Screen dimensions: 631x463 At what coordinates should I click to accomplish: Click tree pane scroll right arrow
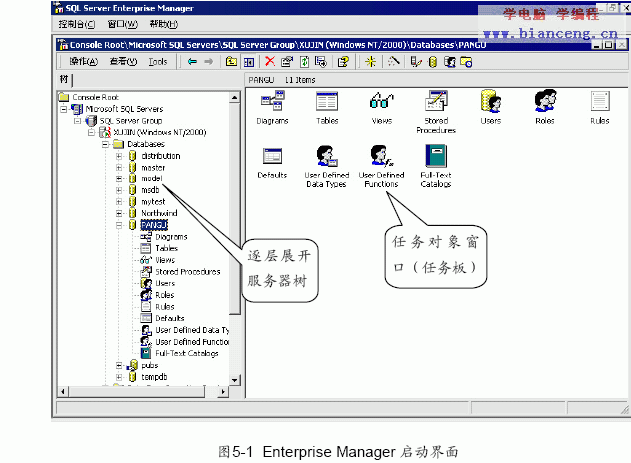coord(223,391)
